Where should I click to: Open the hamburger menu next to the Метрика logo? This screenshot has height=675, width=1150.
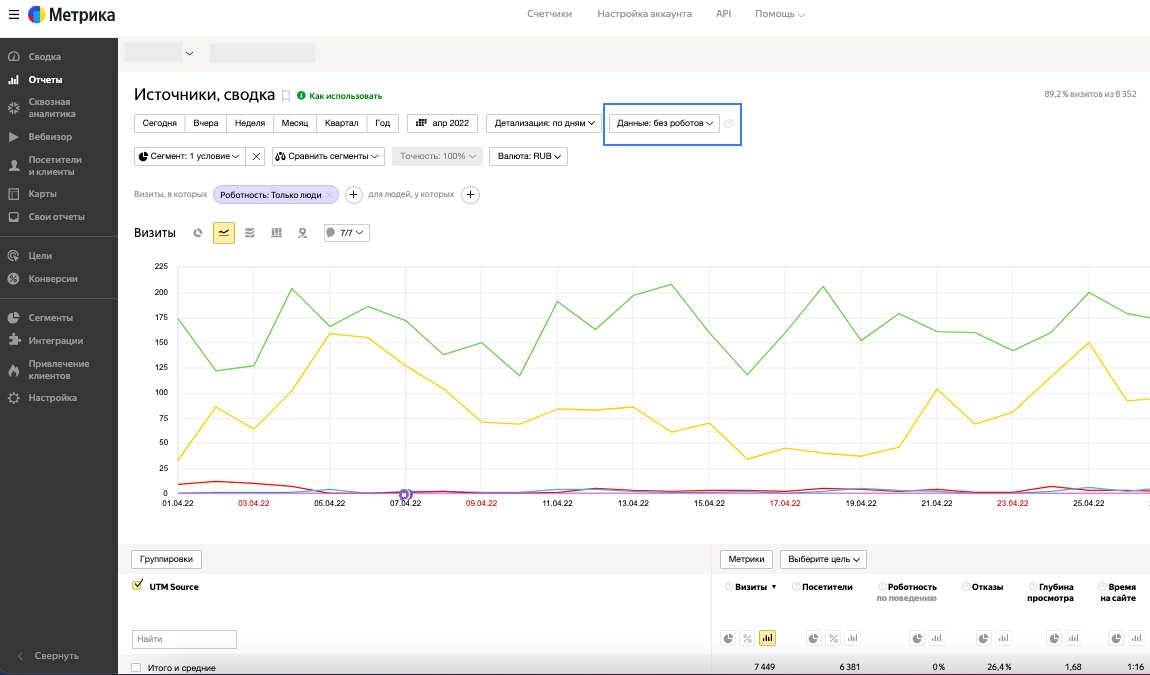(14, 15)
